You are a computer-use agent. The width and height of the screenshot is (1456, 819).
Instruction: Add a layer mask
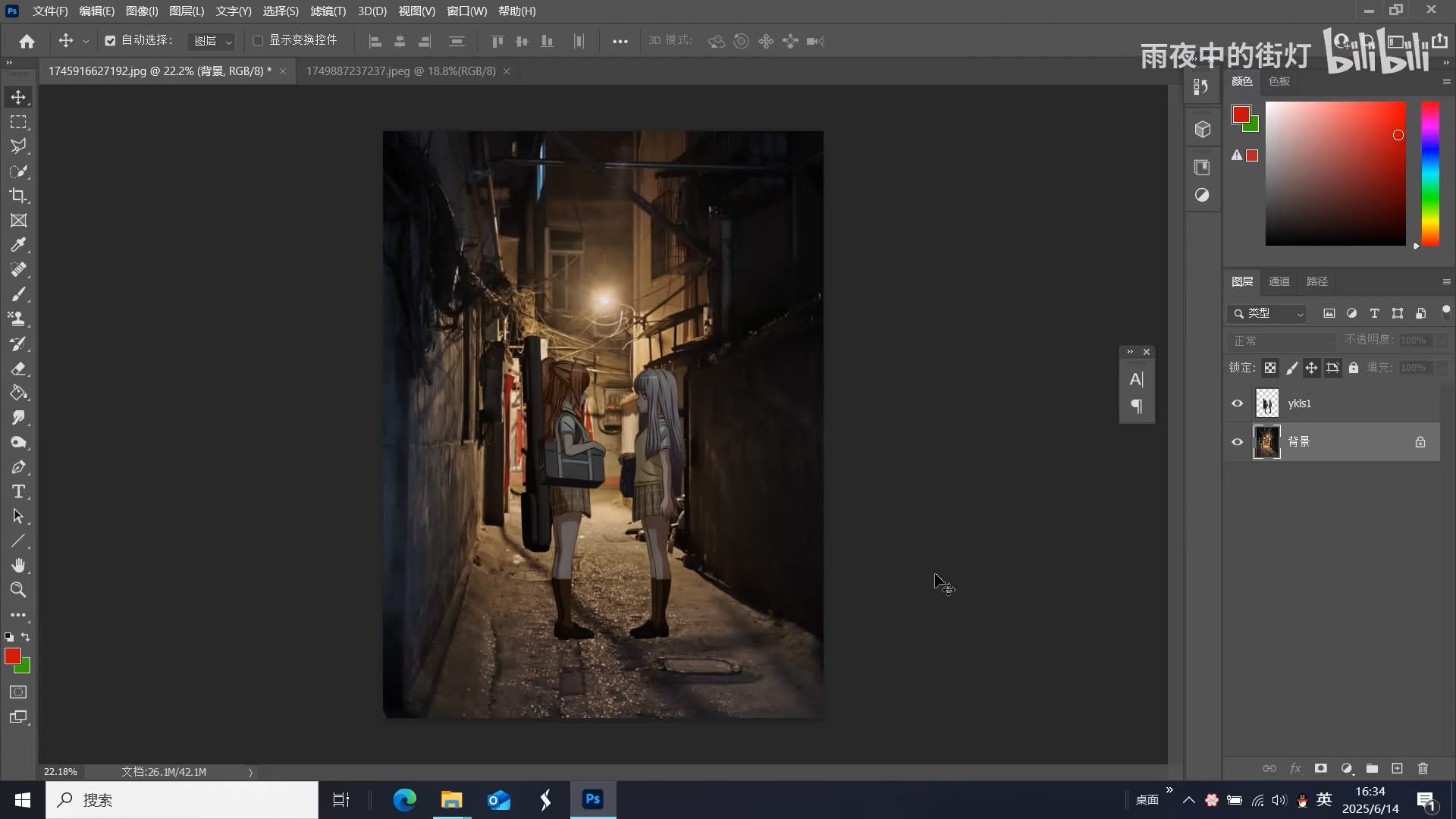pyautogui.click(x=1320, y=768)
